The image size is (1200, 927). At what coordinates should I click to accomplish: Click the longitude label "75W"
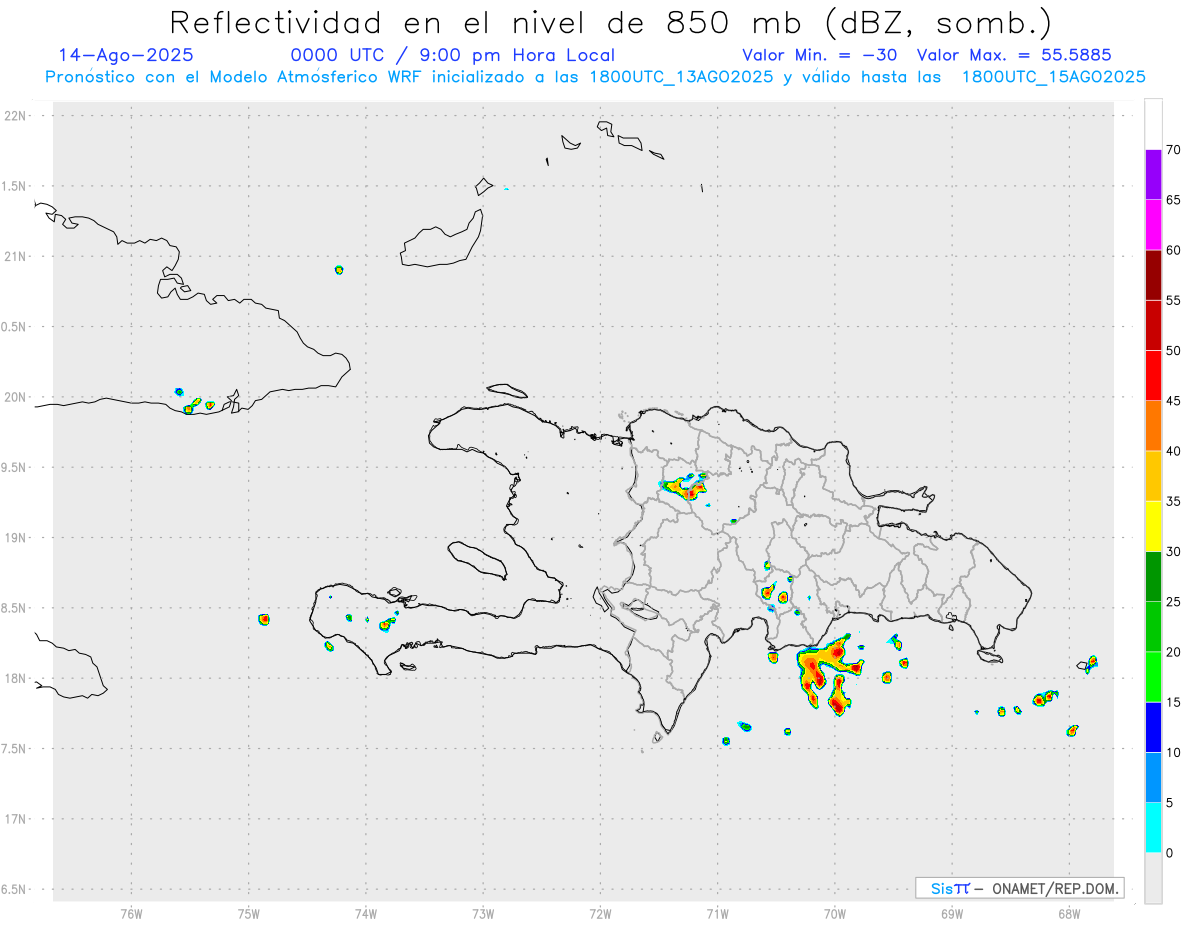click(x=249, y=913)
